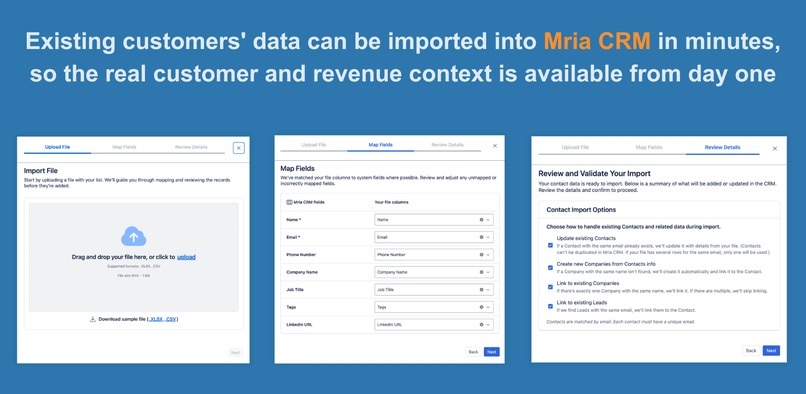Click the cloud upload icon in drop zone
This screenshot has width=806, height=394.
point(134,236)
